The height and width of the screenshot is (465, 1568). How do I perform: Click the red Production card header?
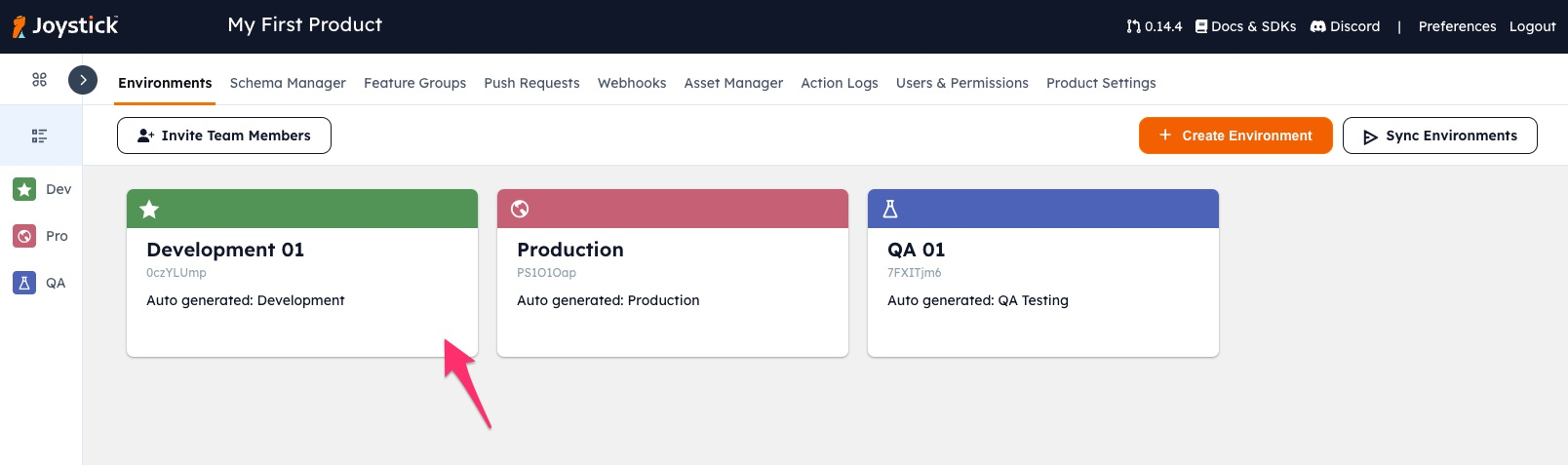pyautogui.click(x=673, y=209)
